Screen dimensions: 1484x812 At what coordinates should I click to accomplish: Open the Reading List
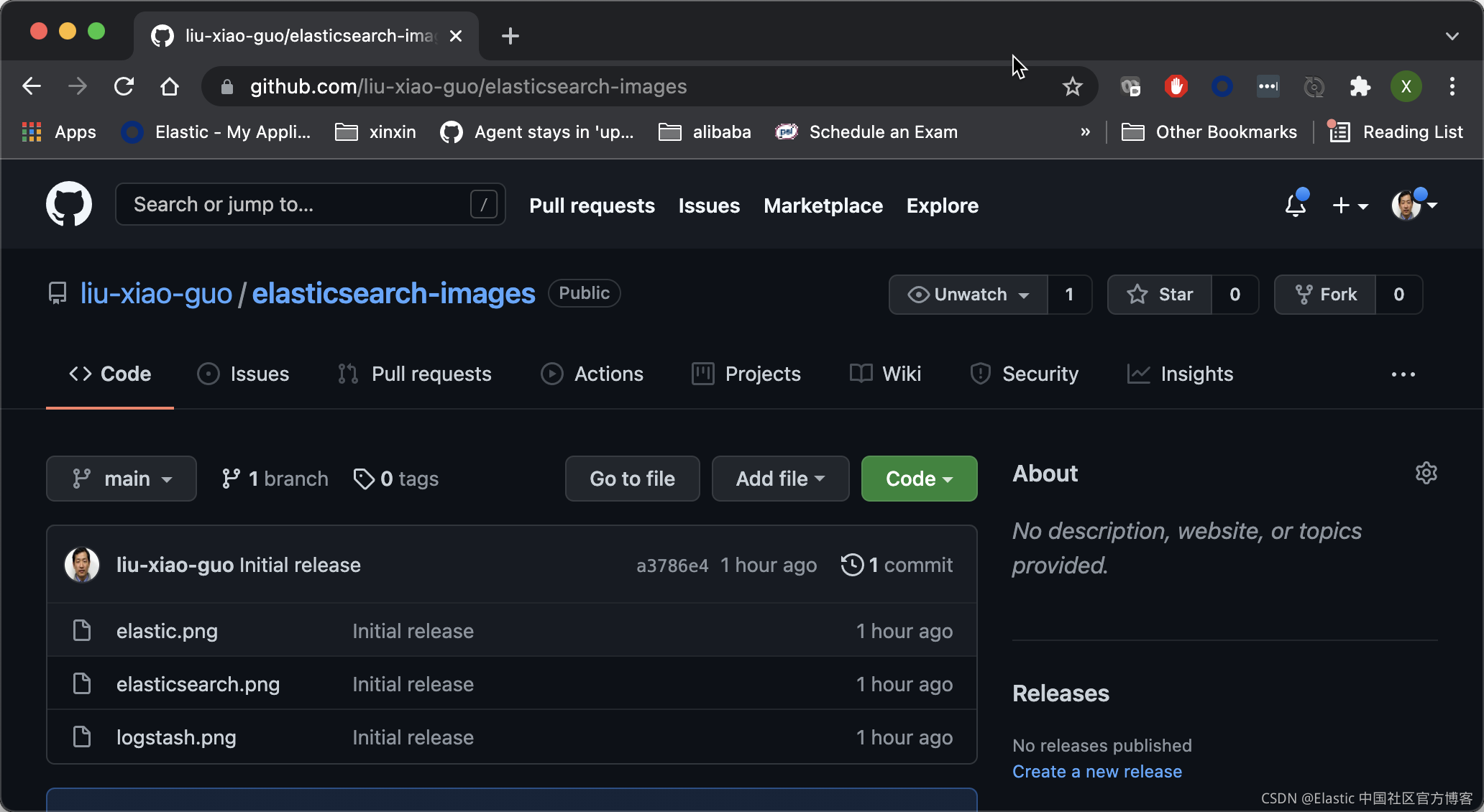[x=1395, y=132]
